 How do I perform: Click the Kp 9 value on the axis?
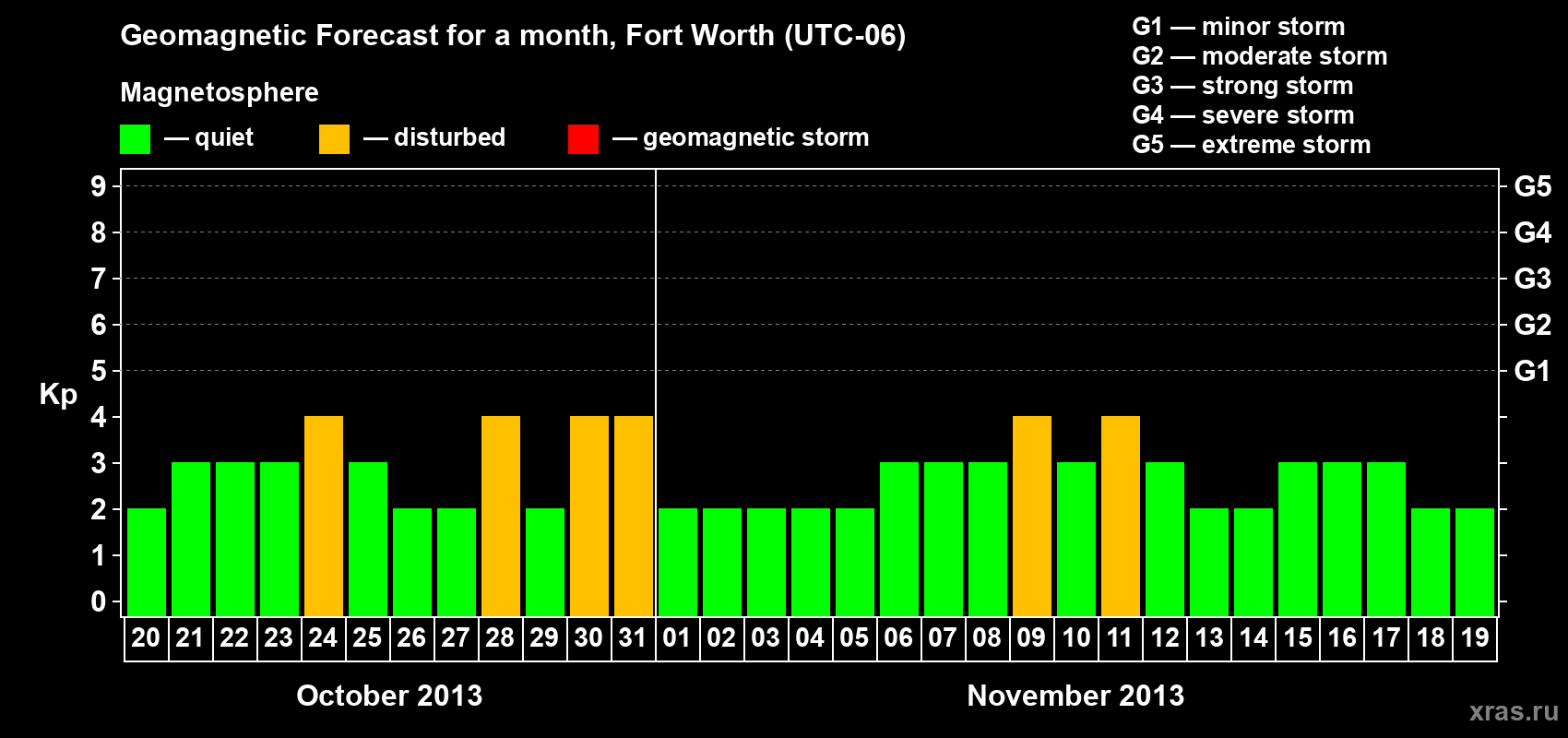tap(99, 186)
